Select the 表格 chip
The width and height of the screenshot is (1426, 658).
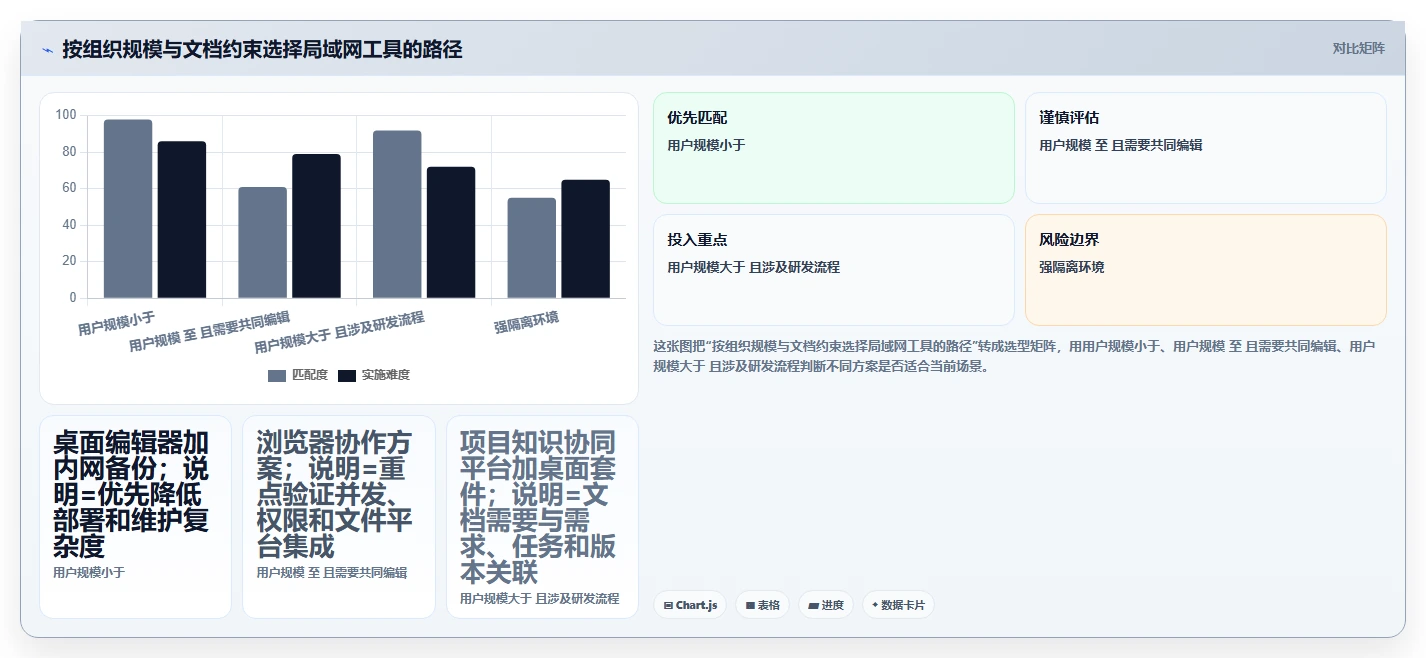click(763, 605)
